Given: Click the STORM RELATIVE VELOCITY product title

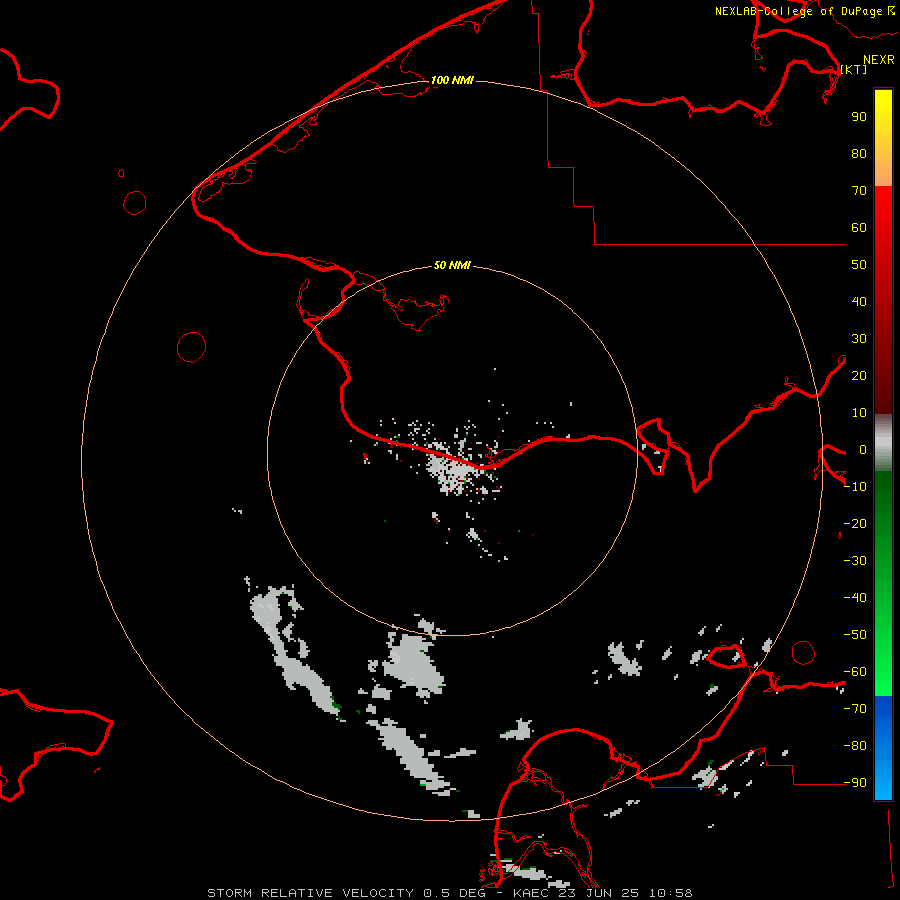Looking at the screenshot, I should click(310, 893).
